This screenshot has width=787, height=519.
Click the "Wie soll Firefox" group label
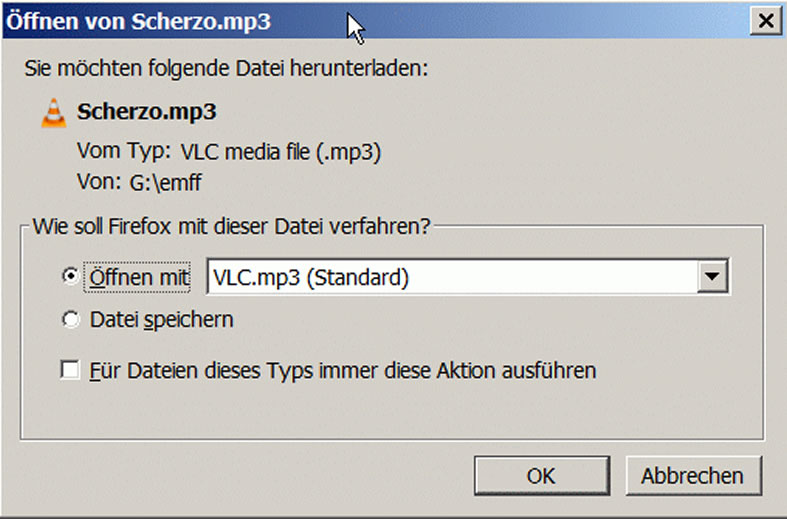(x=231, y=226)
